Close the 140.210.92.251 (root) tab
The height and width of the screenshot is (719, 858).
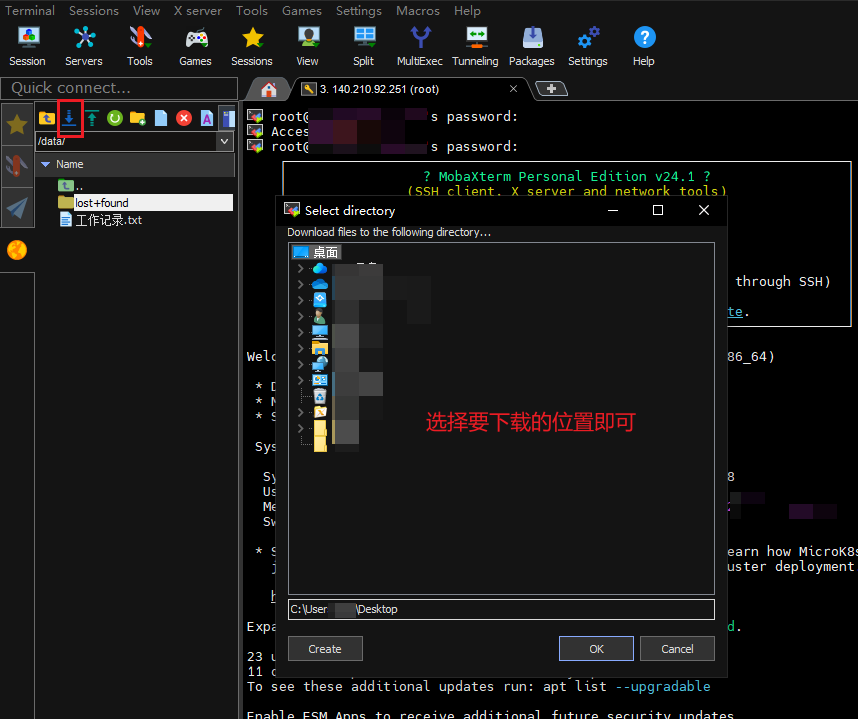513,89
